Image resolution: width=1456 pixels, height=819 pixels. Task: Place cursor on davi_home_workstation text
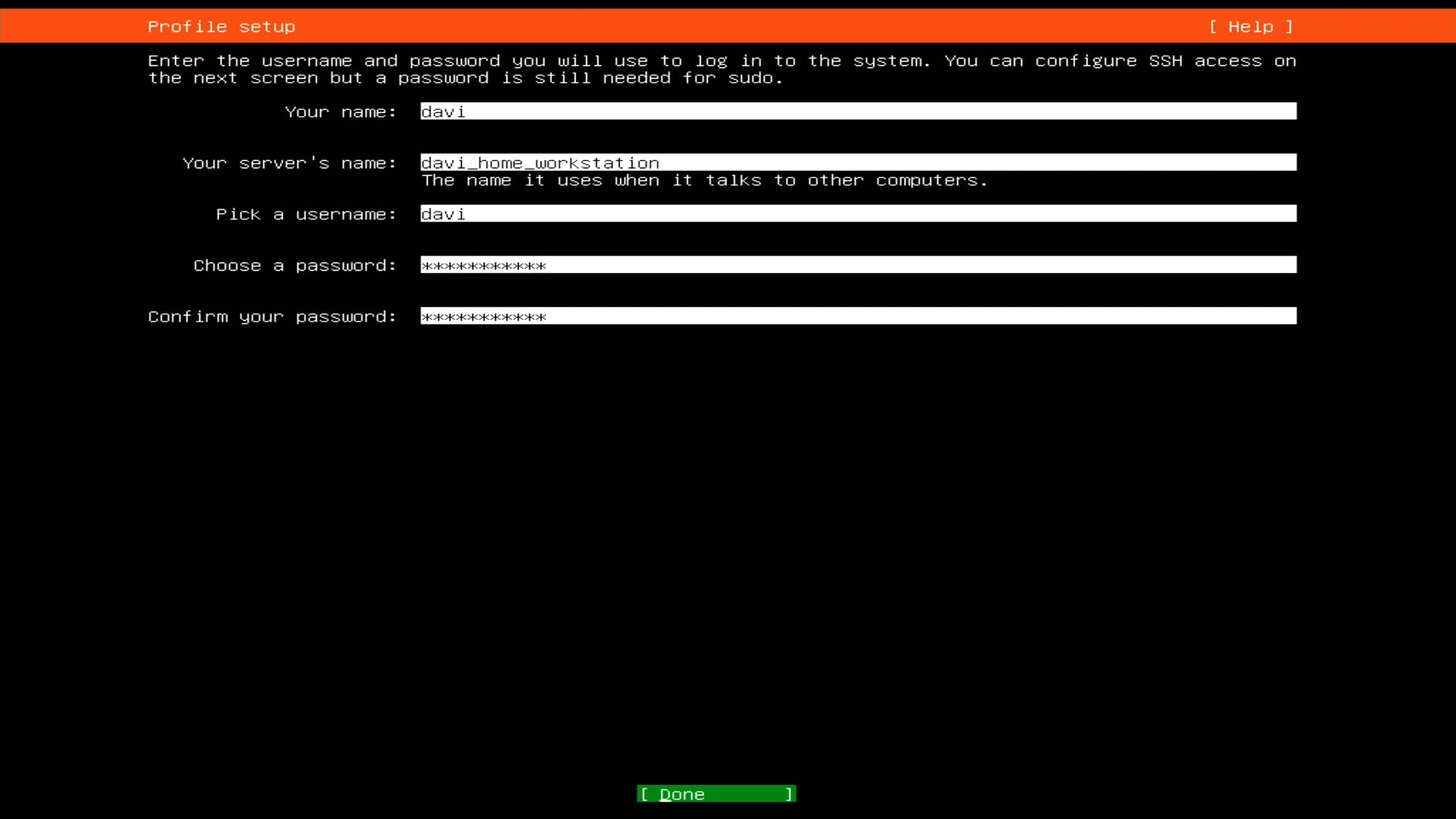click(540, 163)
